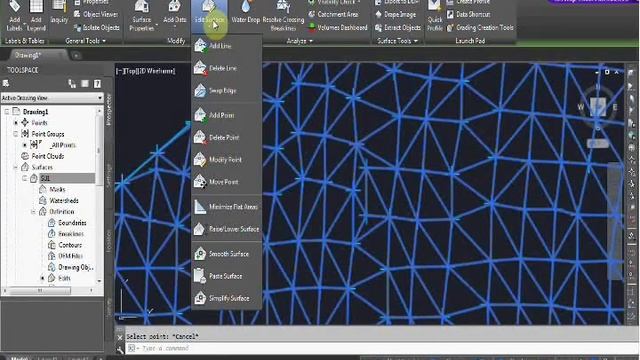Click the Add Legend ribbon icon
The width and height of the screenshot is (640, 360).
(x=36, y=16)
